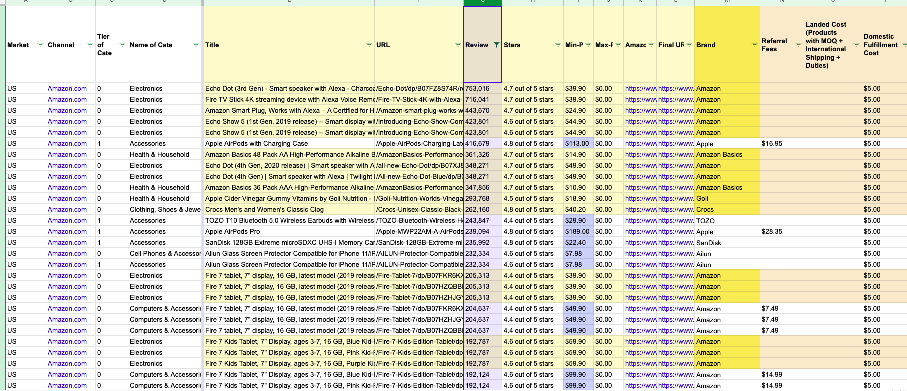Select SanDisk 128GB Extreme microSDXC title cell
907x391 pixels.
pyautogui.click(x=289, y=242)
